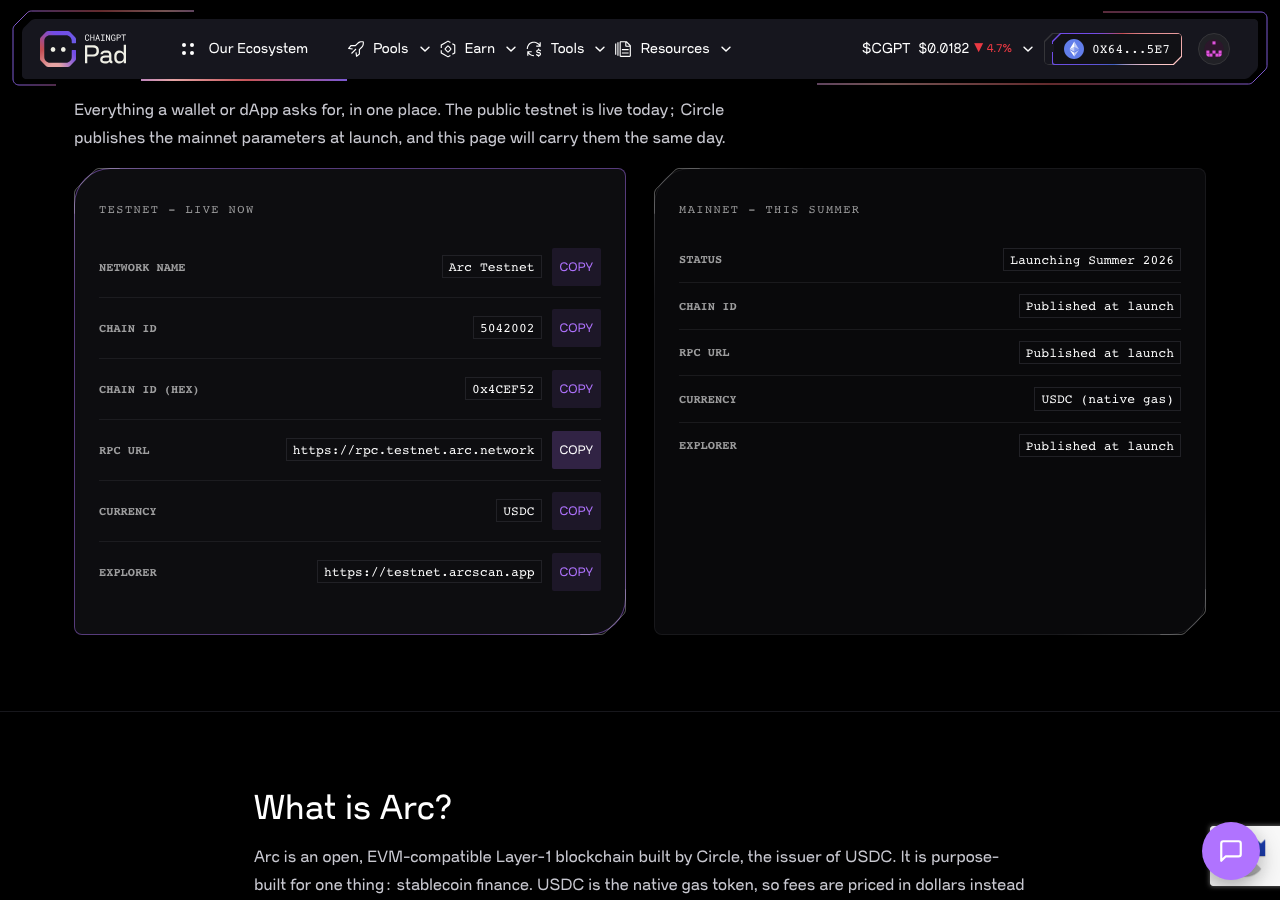Screen dimensions: 1280x900
Task: Click the red price-down triangle indicator
Action: click(979, 48)
